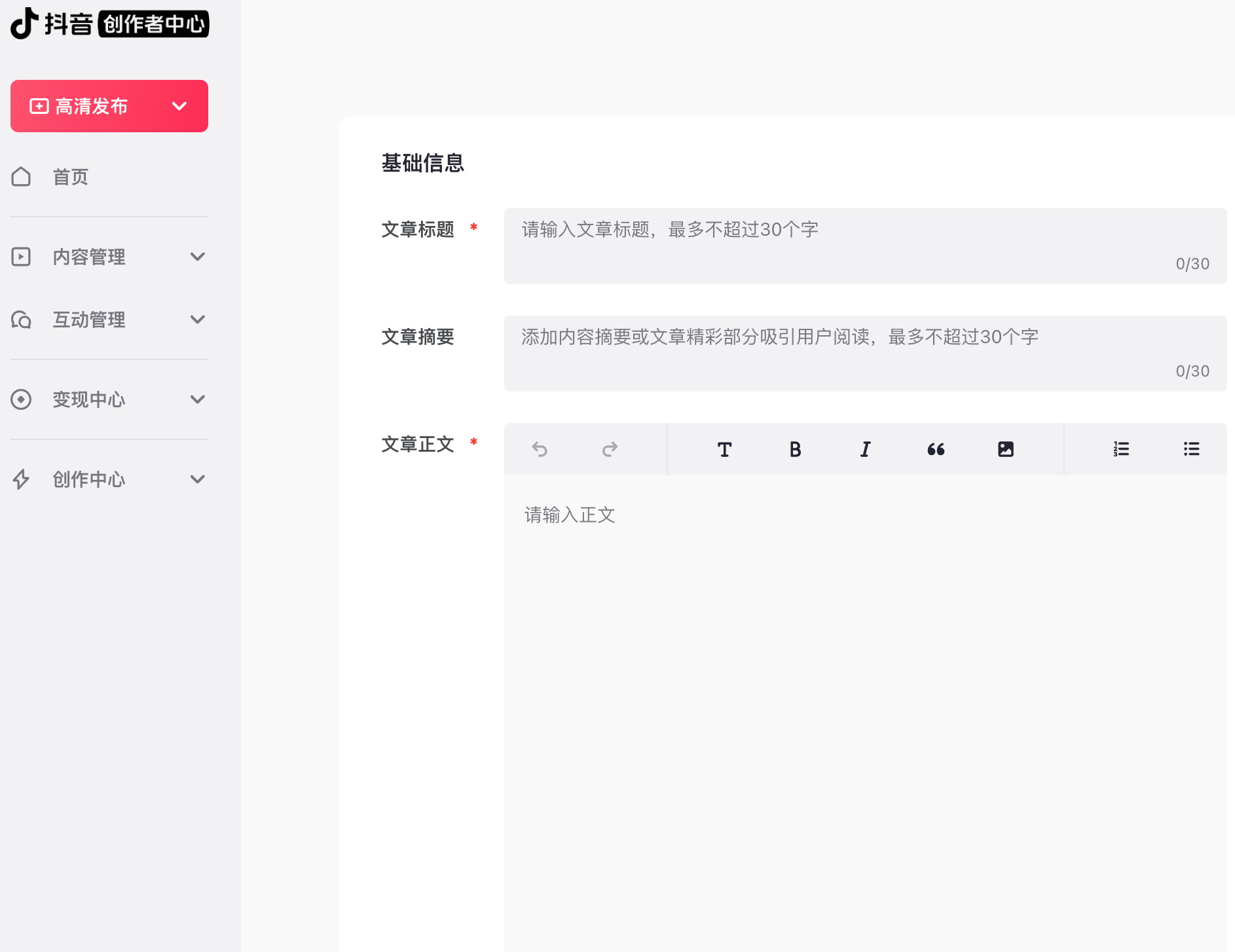
Task: Click the summary 0/30 character counter
Action: [1192, 371]
